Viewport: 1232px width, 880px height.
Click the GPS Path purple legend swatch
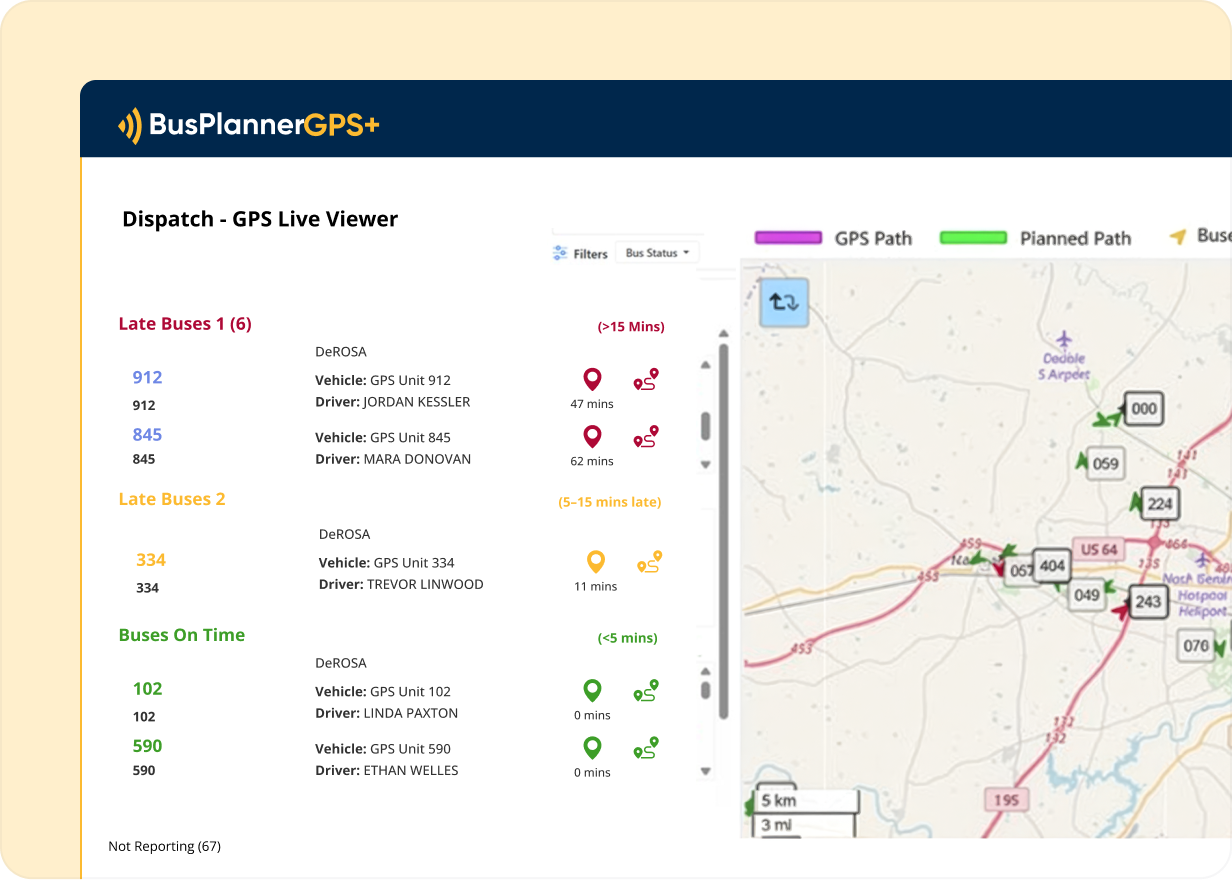click(788, 238)
